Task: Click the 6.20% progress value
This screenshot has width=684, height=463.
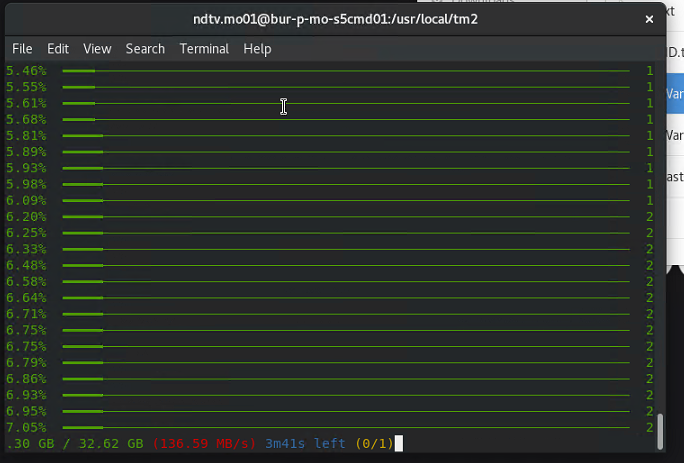Action: 26,216
